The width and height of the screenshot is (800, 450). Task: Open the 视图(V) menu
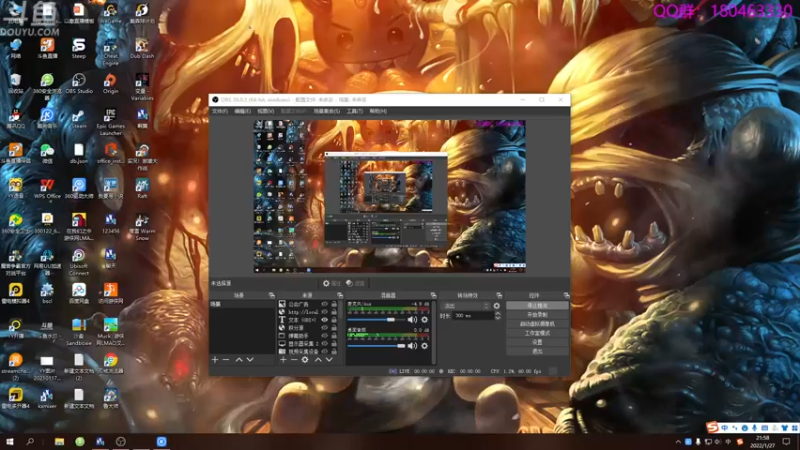265,111
